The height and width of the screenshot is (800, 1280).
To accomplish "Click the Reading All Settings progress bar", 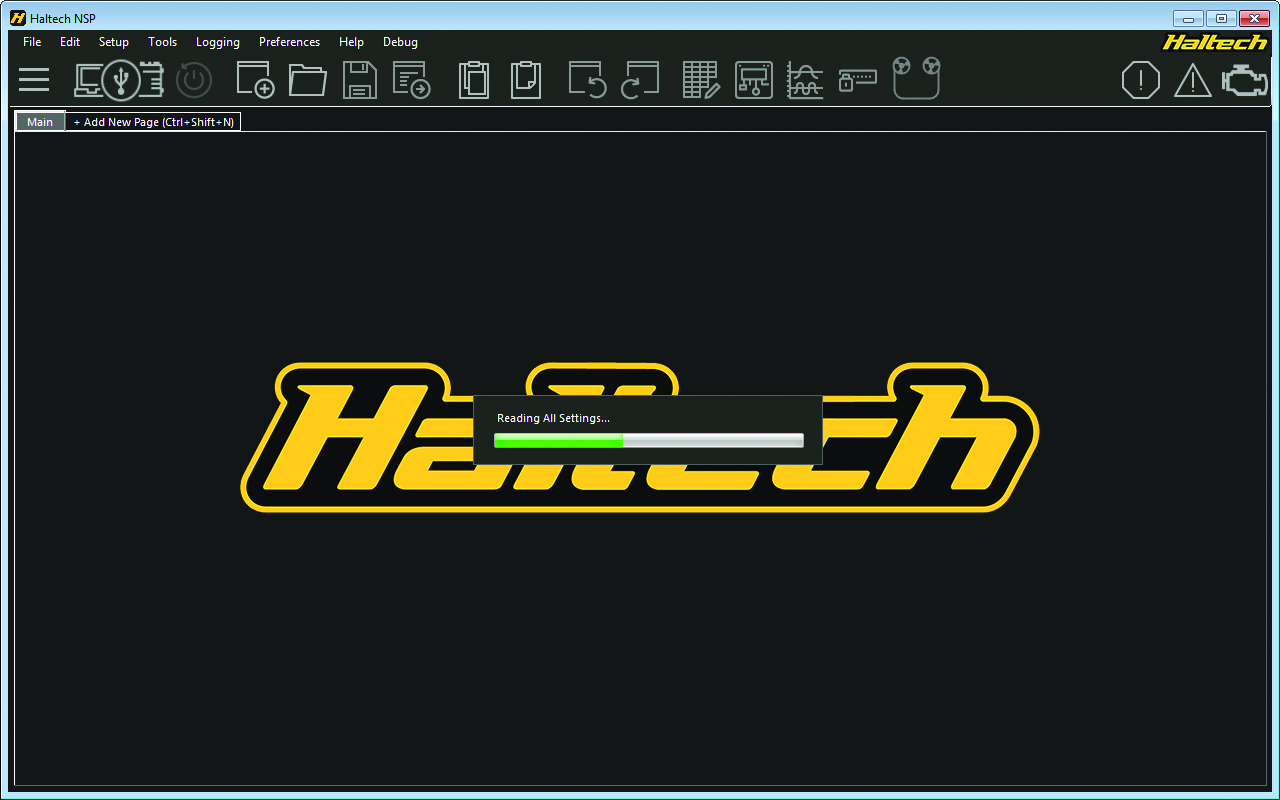I will (648, 440).
